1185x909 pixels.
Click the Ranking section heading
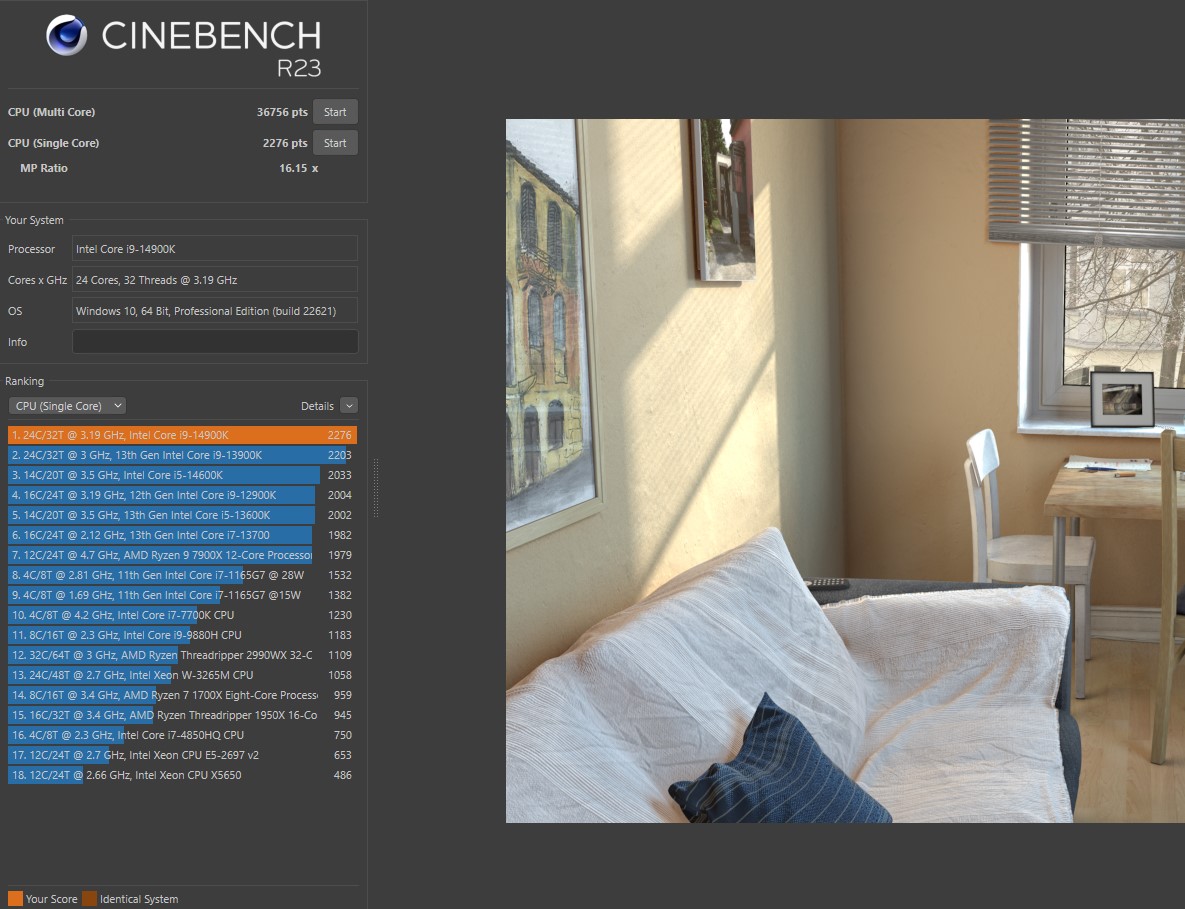[x=24, y=382]
